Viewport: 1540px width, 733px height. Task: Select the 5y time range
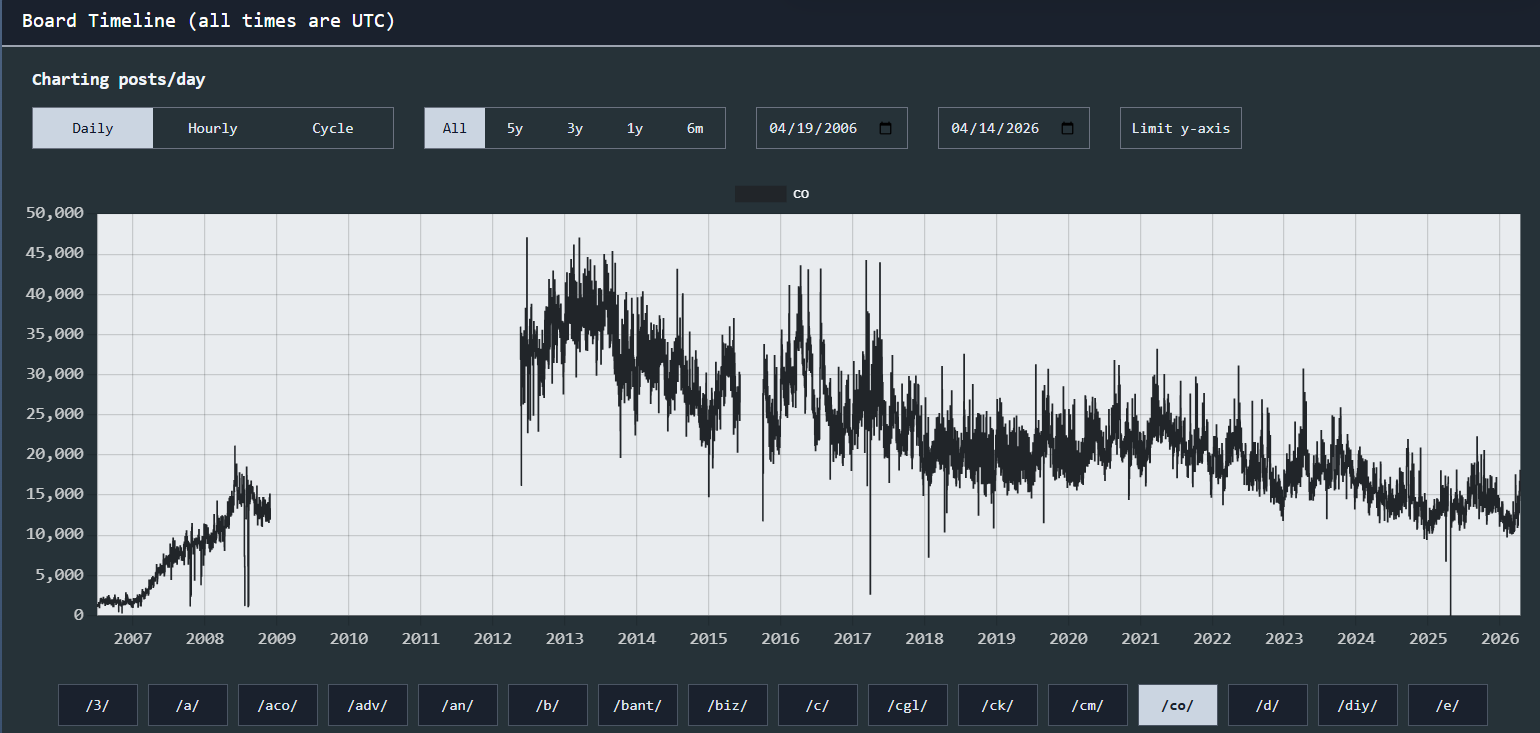click(515, 128)
